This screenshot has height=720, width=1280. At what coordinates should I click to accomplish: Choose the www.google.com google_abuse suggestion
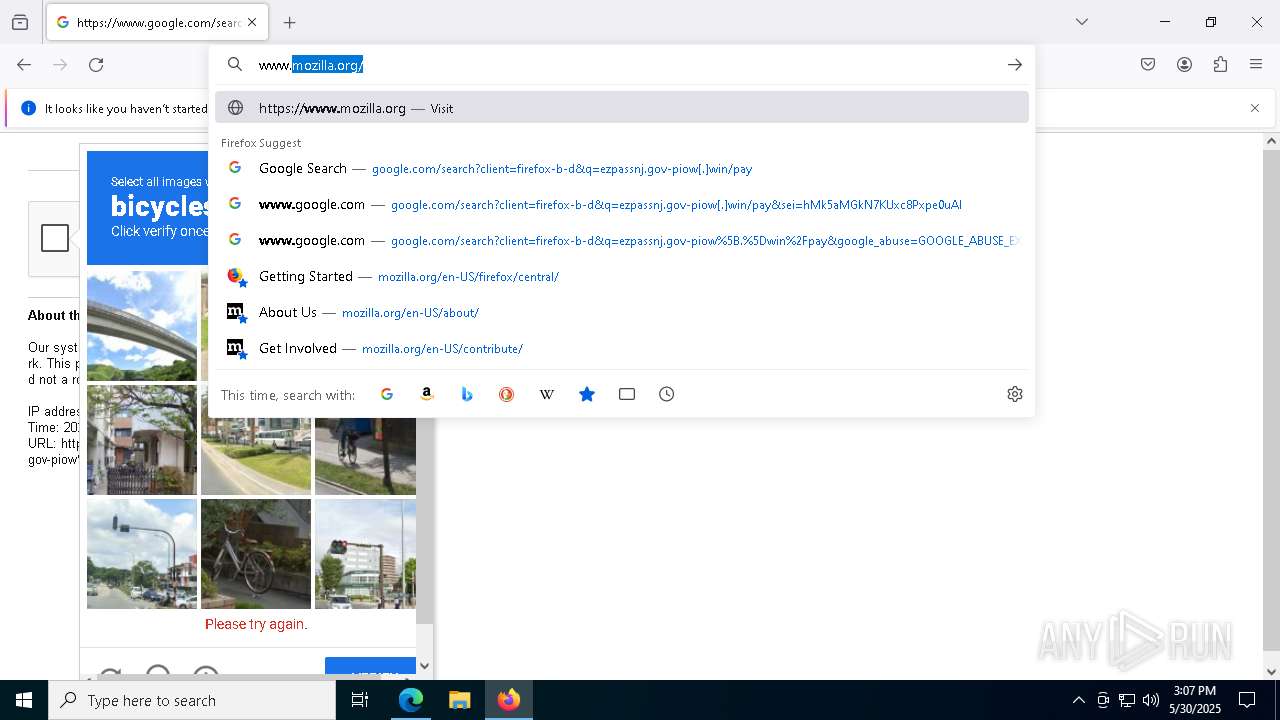621,240
